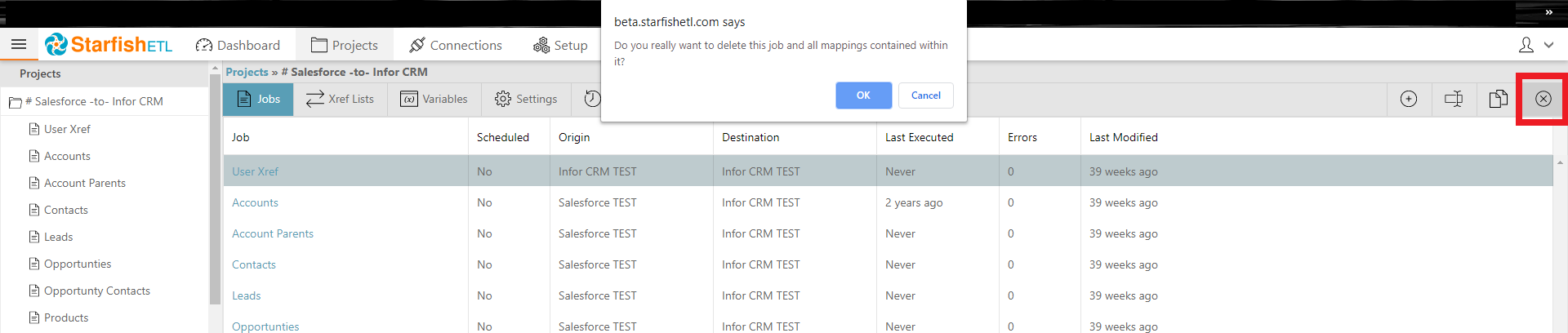Screen dimensions: 1568x333
Task: Click the delete job X icon
Action: coord(1543,99)
